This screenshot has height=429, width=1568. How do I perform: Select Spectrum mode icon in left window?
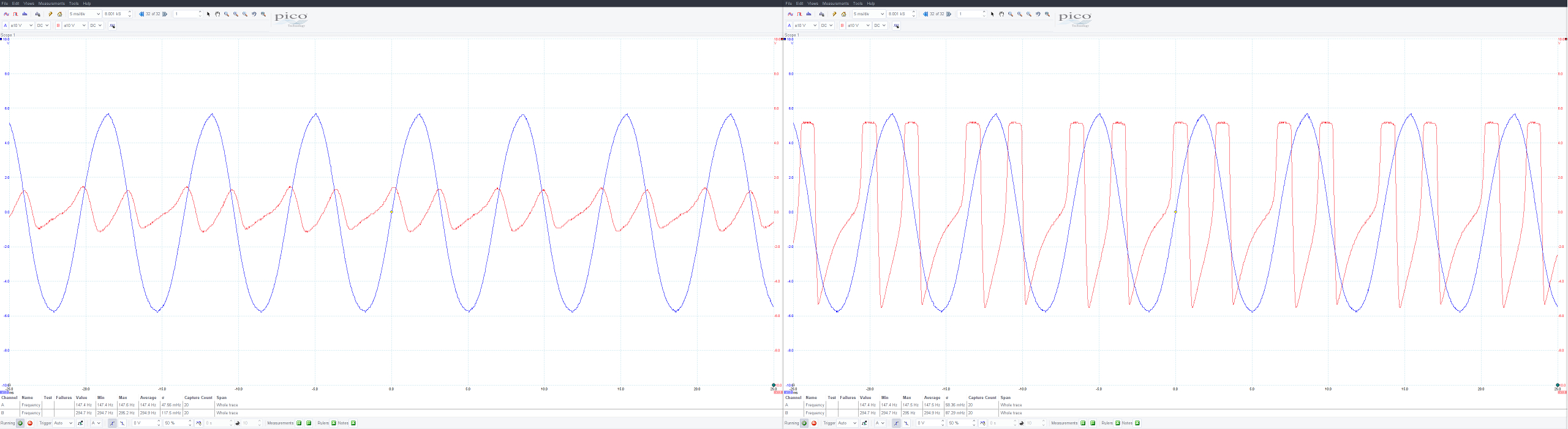click(24, 14)
